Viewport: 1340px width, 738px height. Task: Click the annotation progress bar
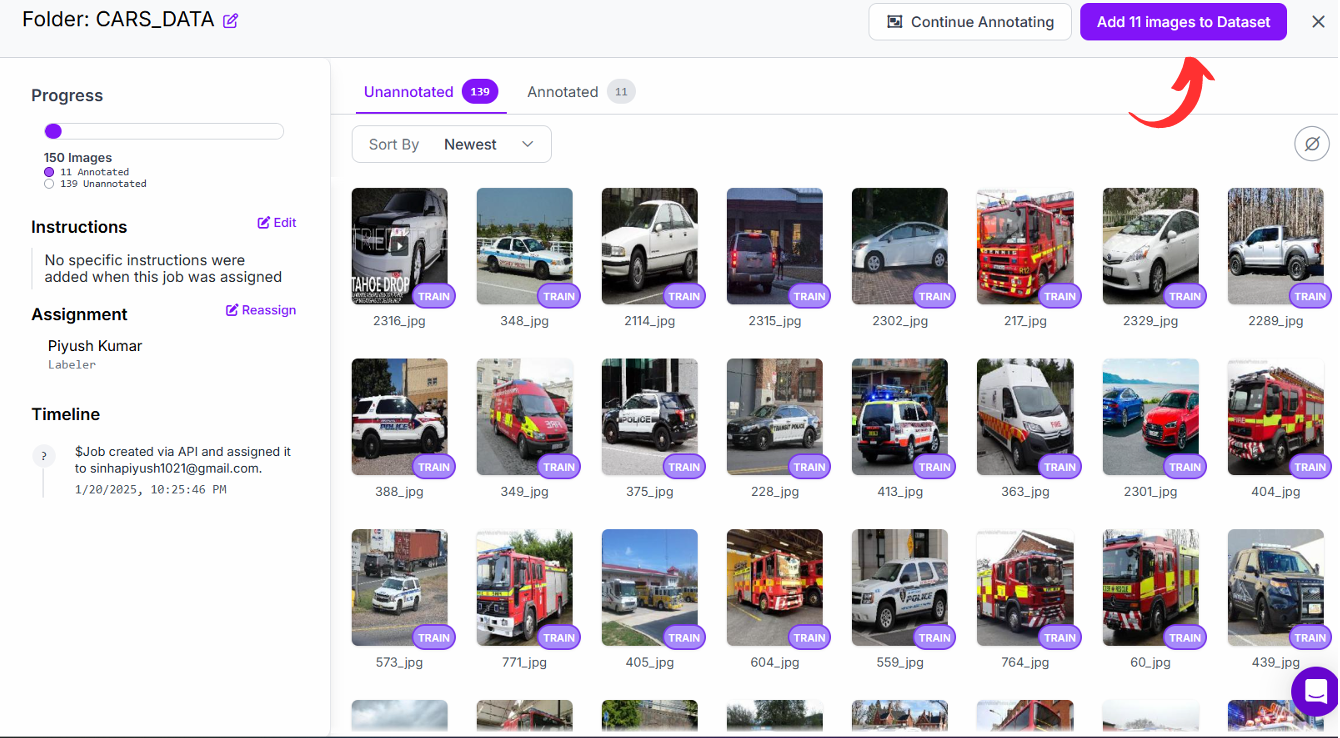[164, 131]
